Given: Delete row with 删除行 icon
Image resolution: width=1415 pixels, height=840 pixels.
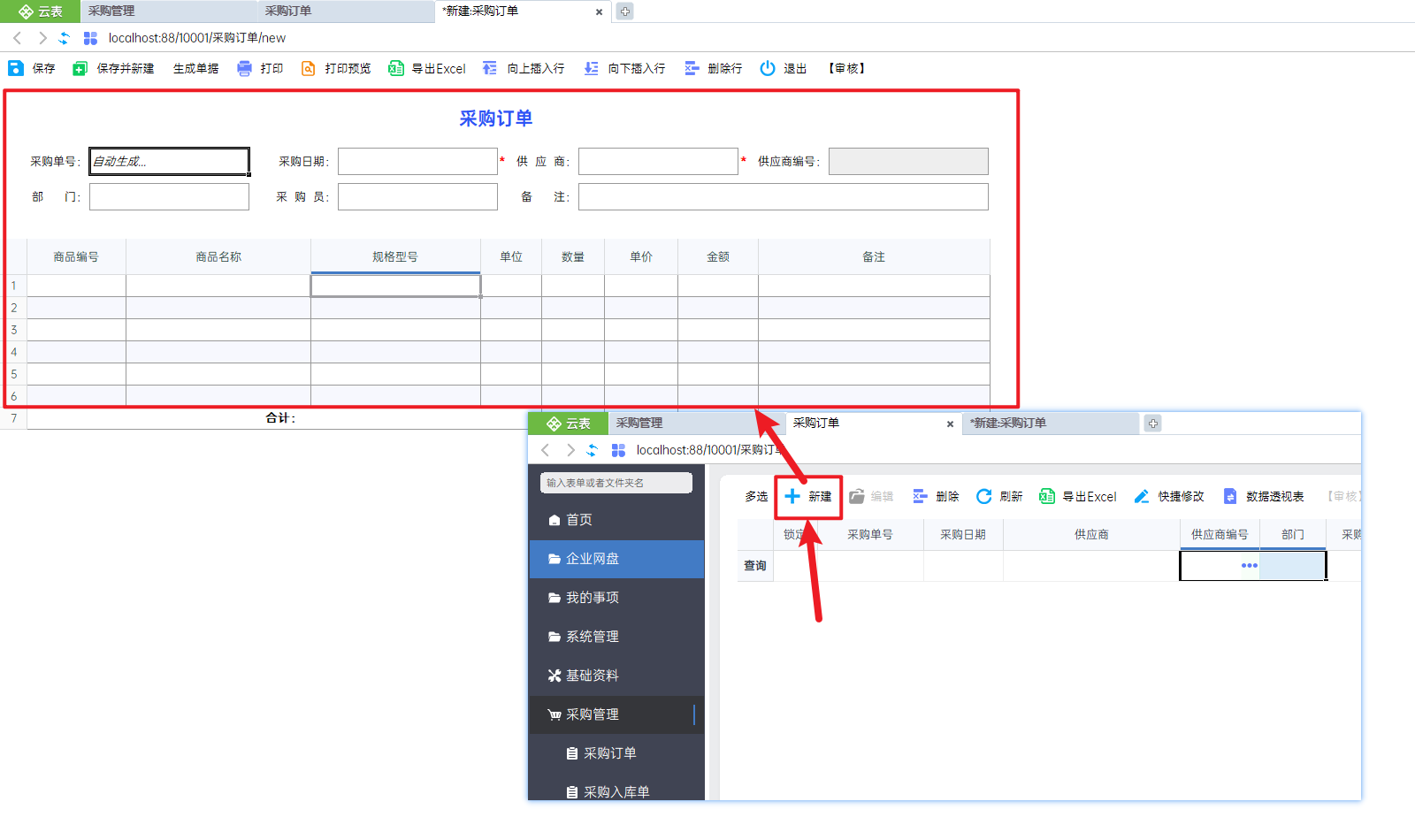Looking at the screenshot, I should (692, 68).
